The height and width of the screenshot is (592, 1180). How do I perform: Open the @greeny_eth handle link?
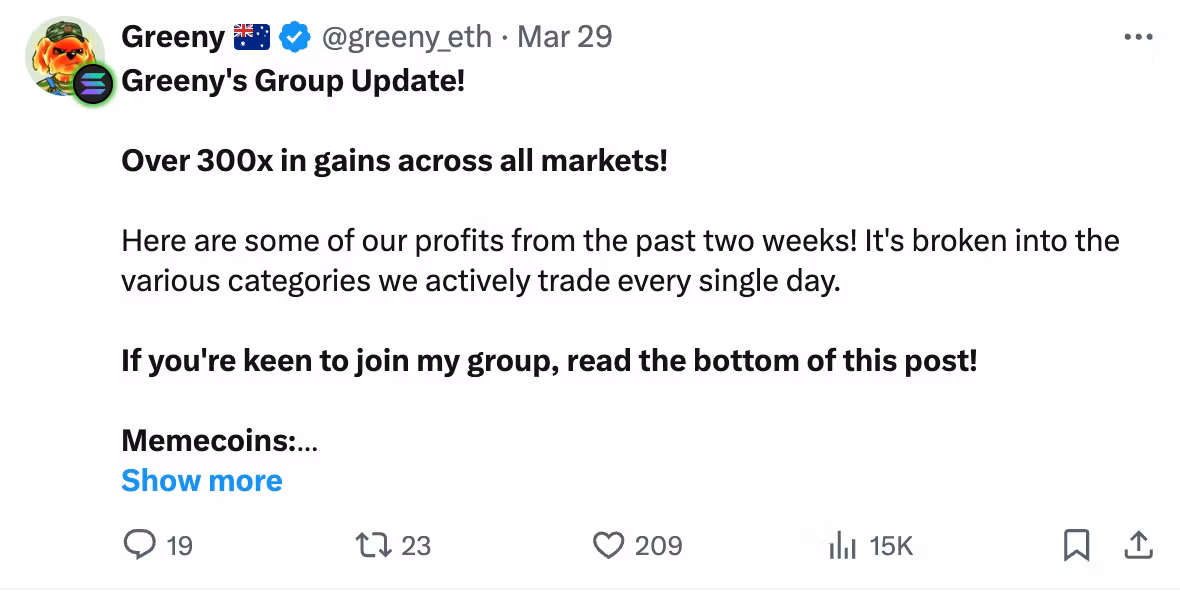pos(405,37)
